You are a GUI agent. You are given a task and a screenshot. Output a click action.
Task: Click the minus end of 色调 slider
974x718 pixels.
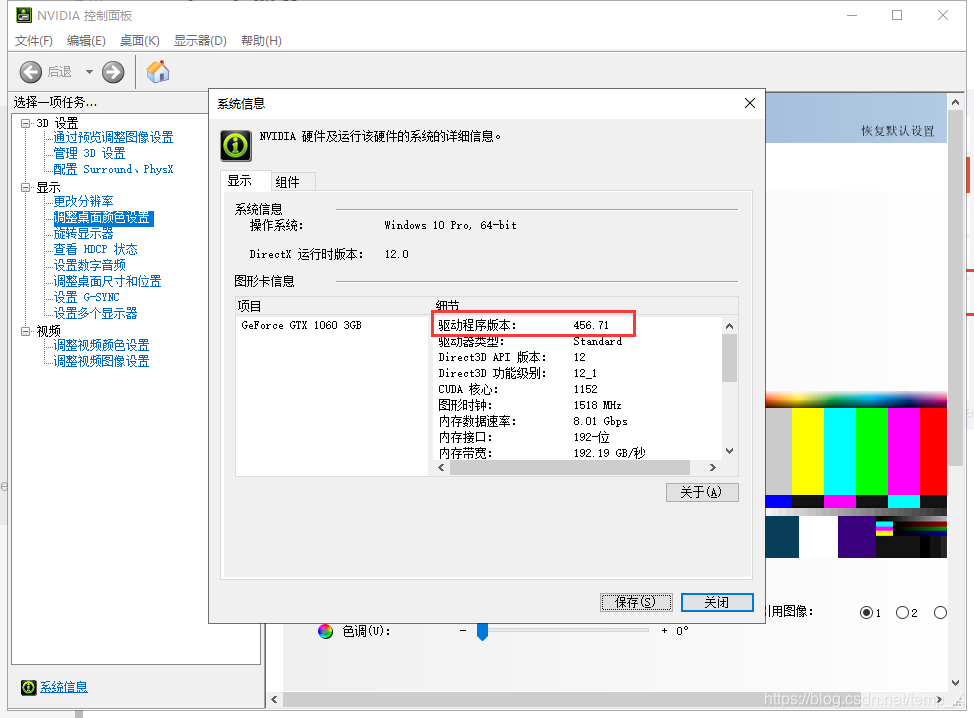(463, 630)
